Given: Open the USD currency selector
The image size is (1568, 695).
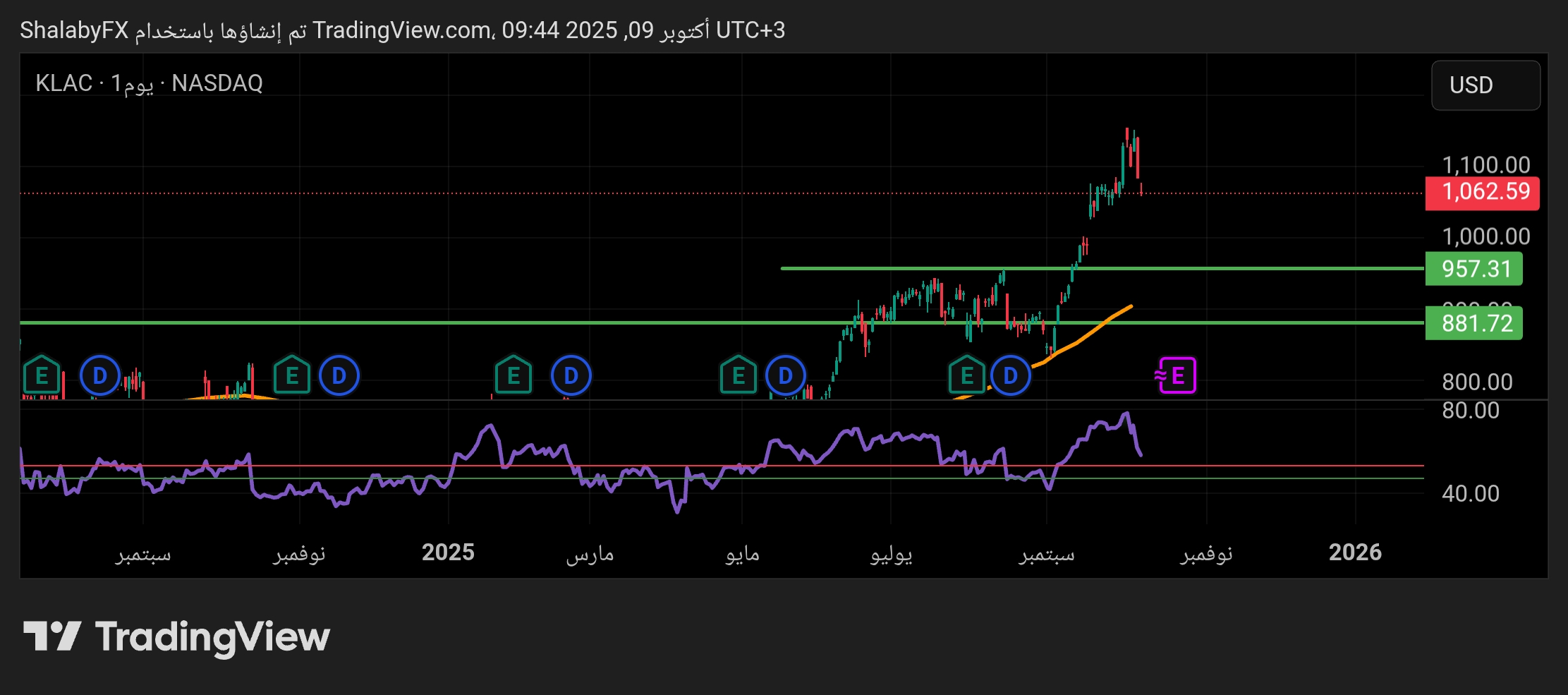Looking at the screenshot, I should (x=1485, y=85).
